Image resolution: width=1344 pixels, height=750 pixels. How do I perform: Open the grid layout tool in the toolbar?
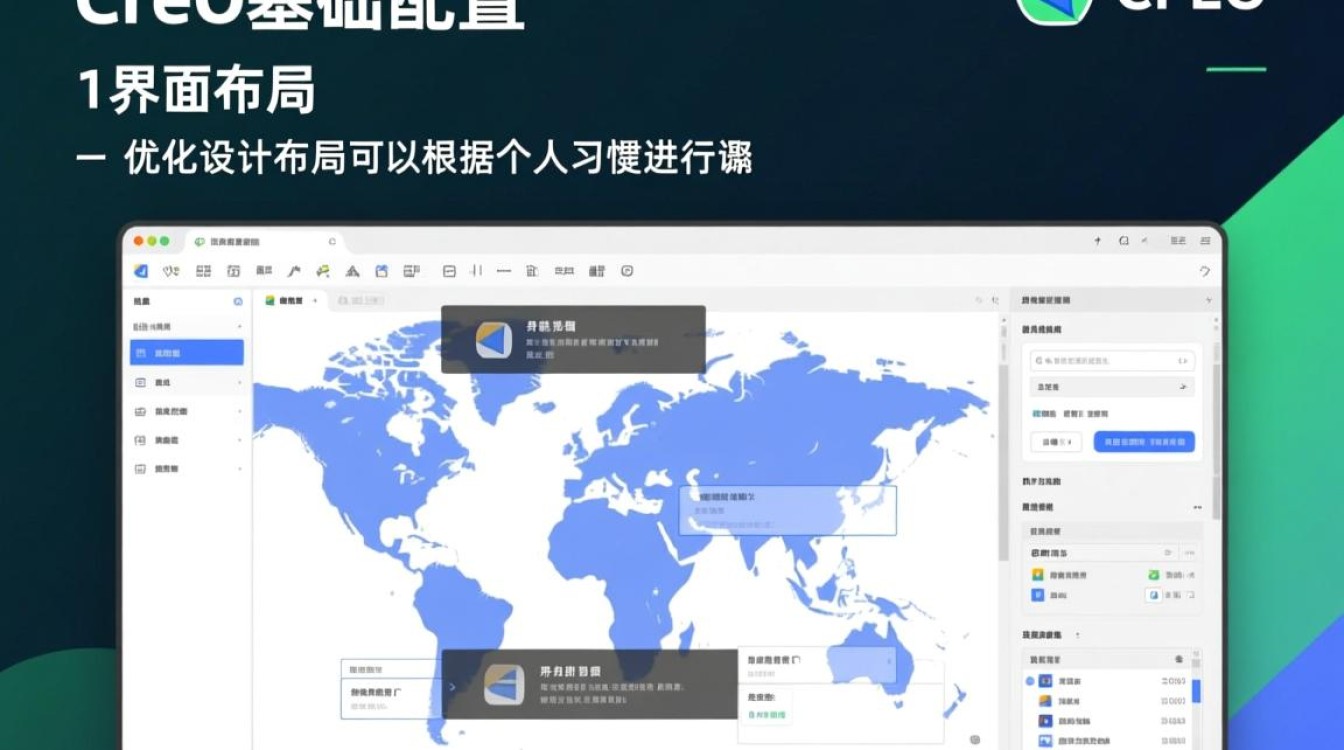pos(204,270)
